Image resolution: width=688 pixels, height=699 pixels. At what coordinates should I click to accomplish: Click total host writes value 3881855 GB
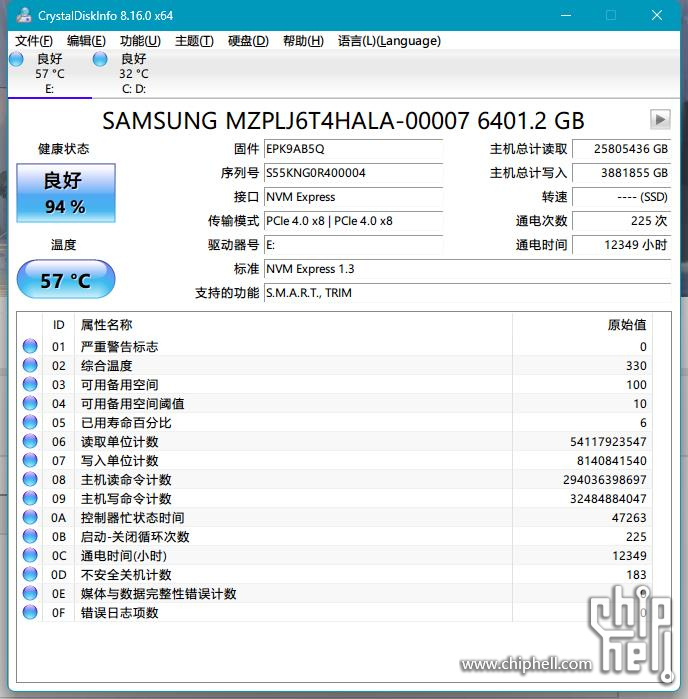622,173
